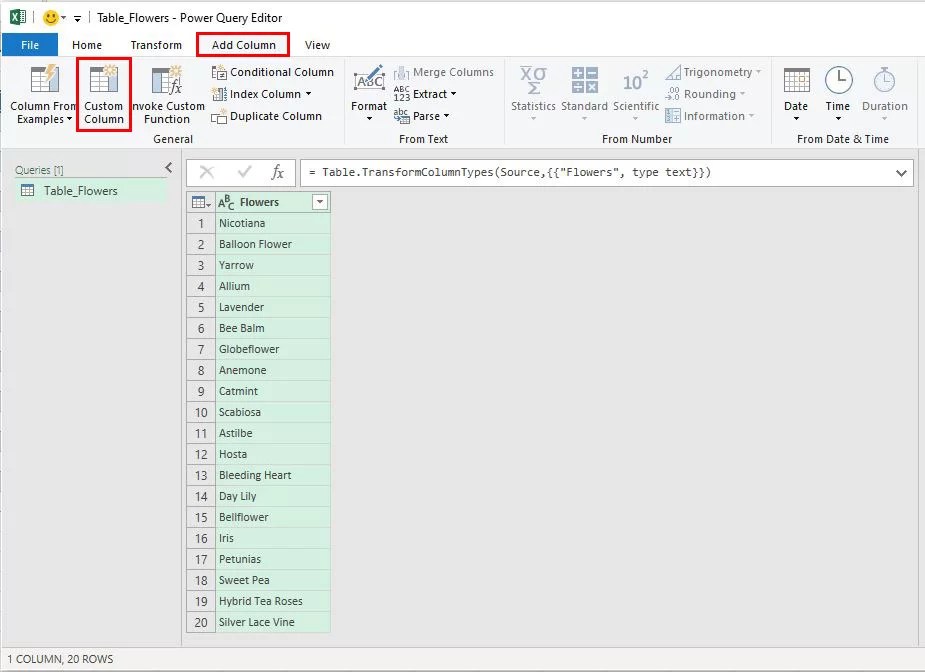Open the Parse options

[422, 116]
